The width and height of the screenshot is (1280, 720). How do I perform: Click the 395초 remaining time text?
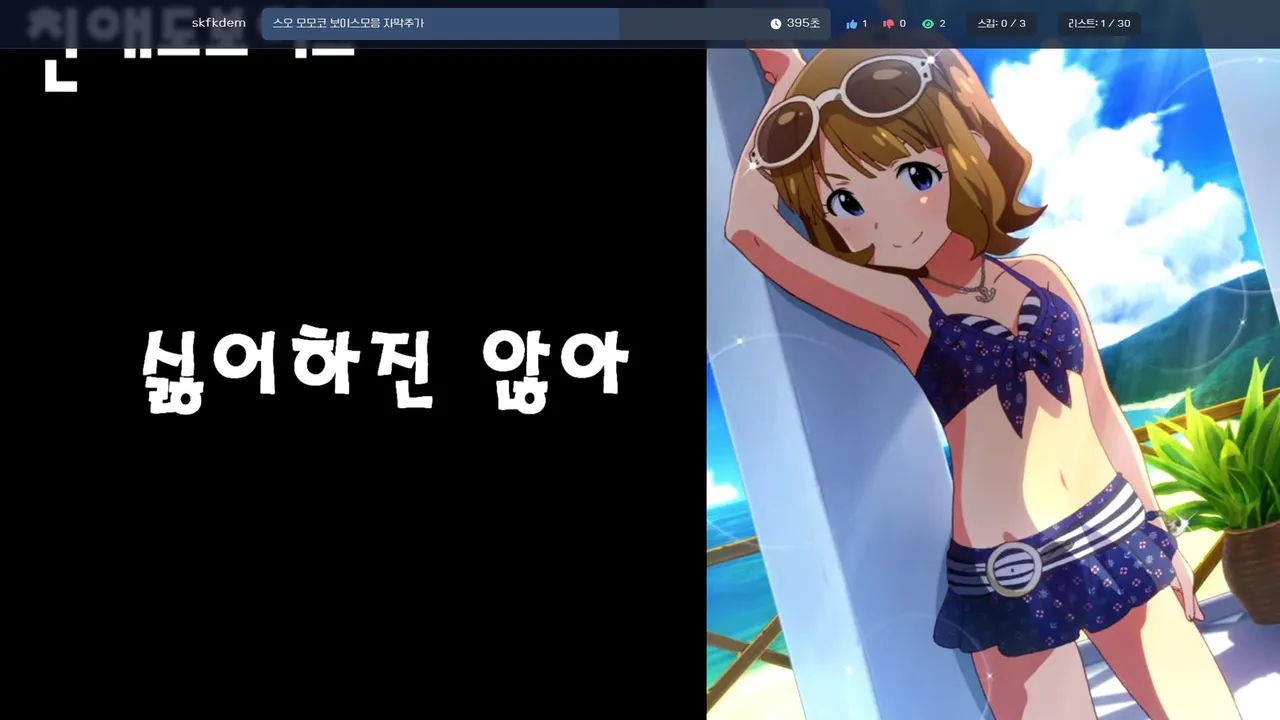[803, 23]
